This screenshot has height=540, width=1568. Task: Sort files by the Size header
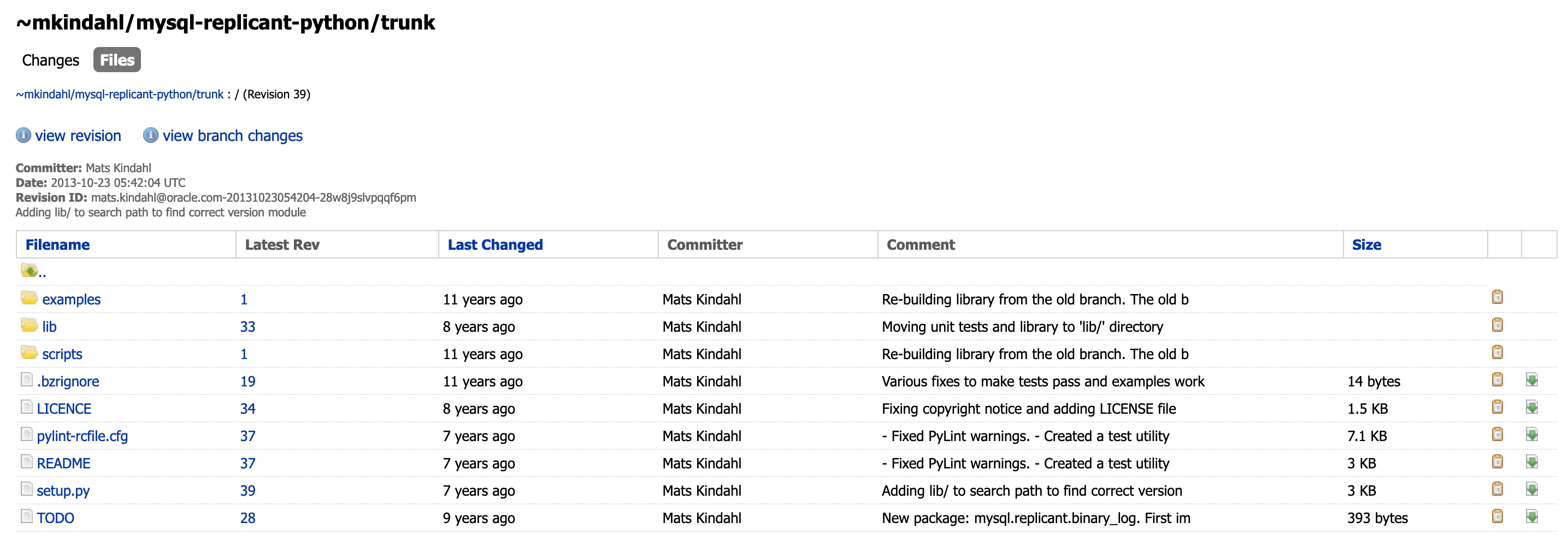click(1366, 245)
